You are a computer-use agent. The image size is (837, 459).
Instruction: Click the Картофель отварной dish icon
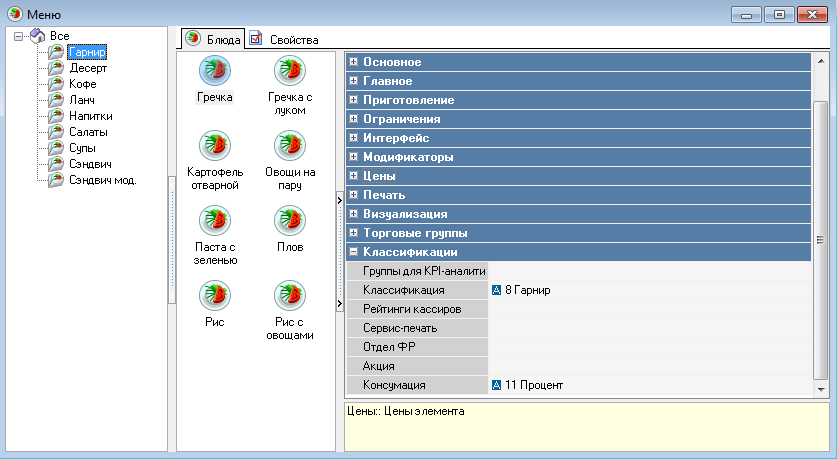pyautogui.click(x=215, y=146)
